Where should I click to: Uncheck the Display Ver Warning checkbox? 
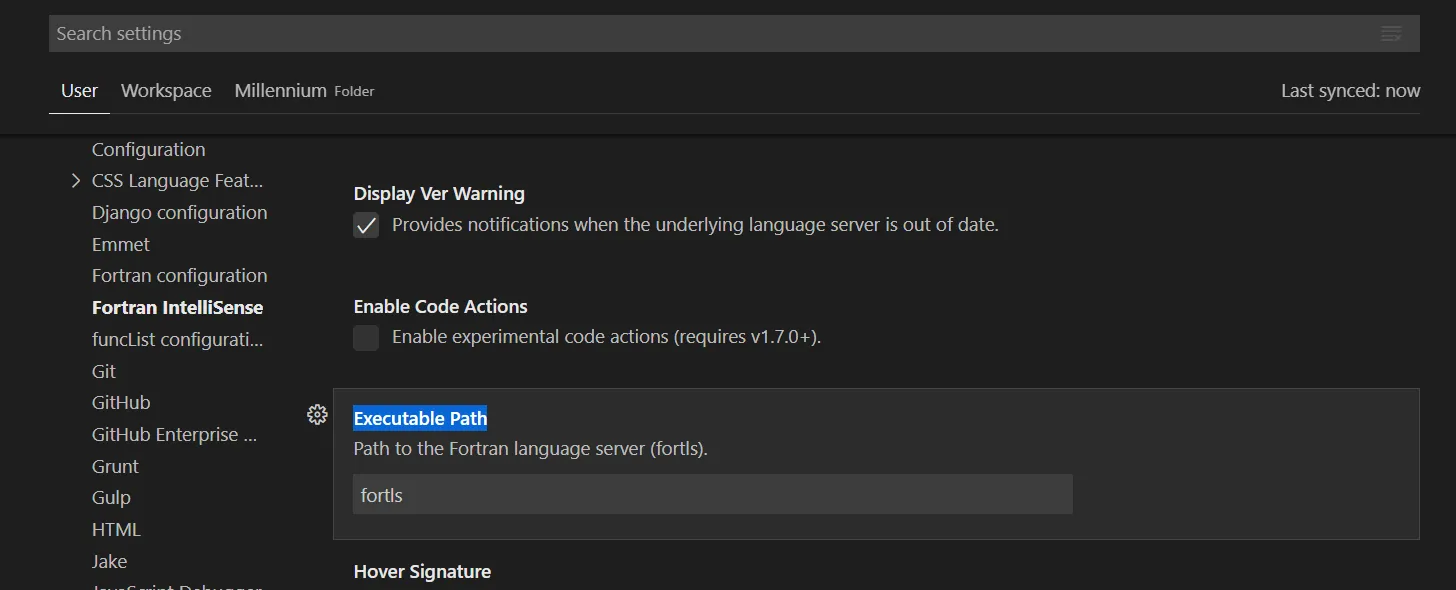tap(367, 225)
